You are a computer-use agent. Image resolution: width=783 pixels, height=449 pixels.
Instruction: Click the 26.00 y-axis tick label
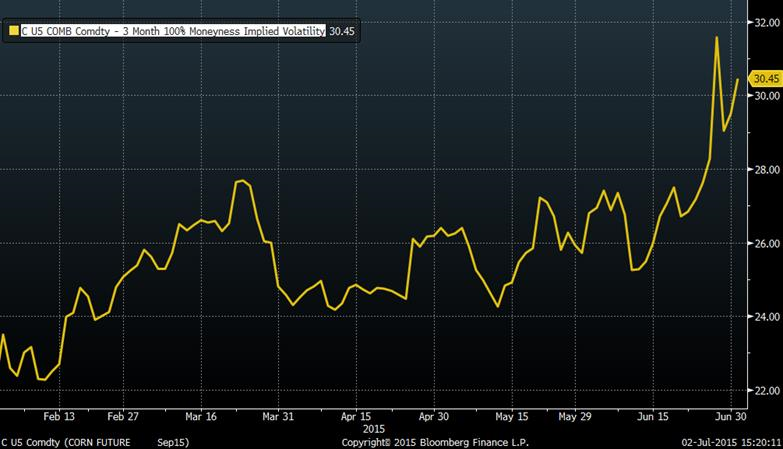[x=766, y=243]
